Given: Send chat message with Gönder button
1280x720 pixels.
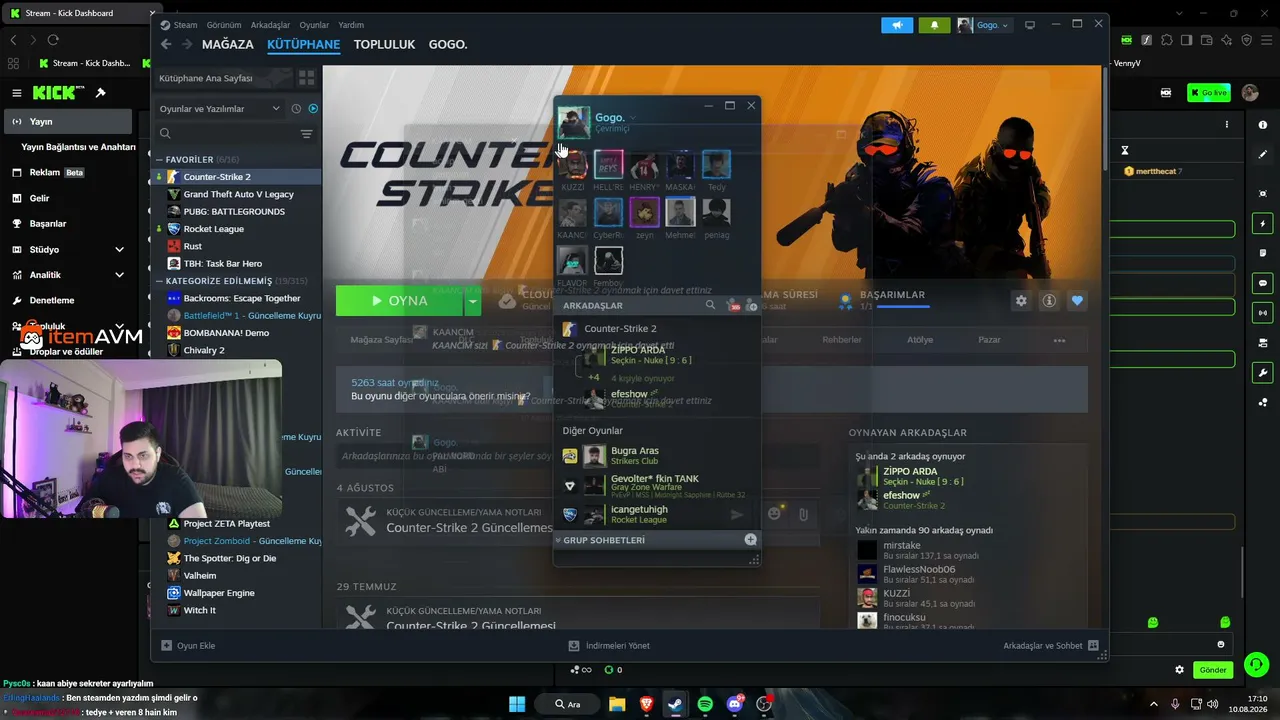Looking at the screenshot, I should point(1213,670).
